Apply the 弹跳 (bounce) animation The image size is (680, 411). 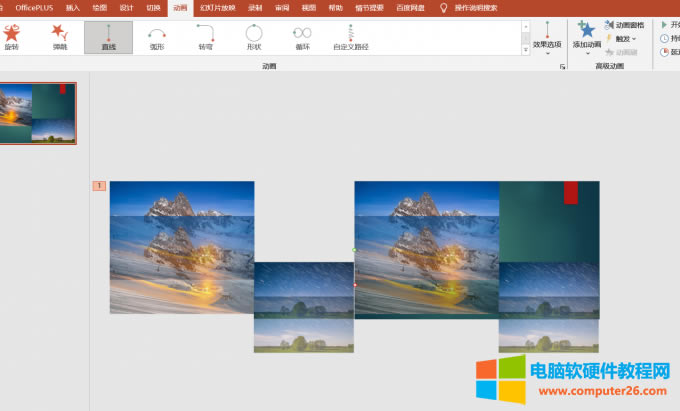pyautogui.click(x=60, y=36)
